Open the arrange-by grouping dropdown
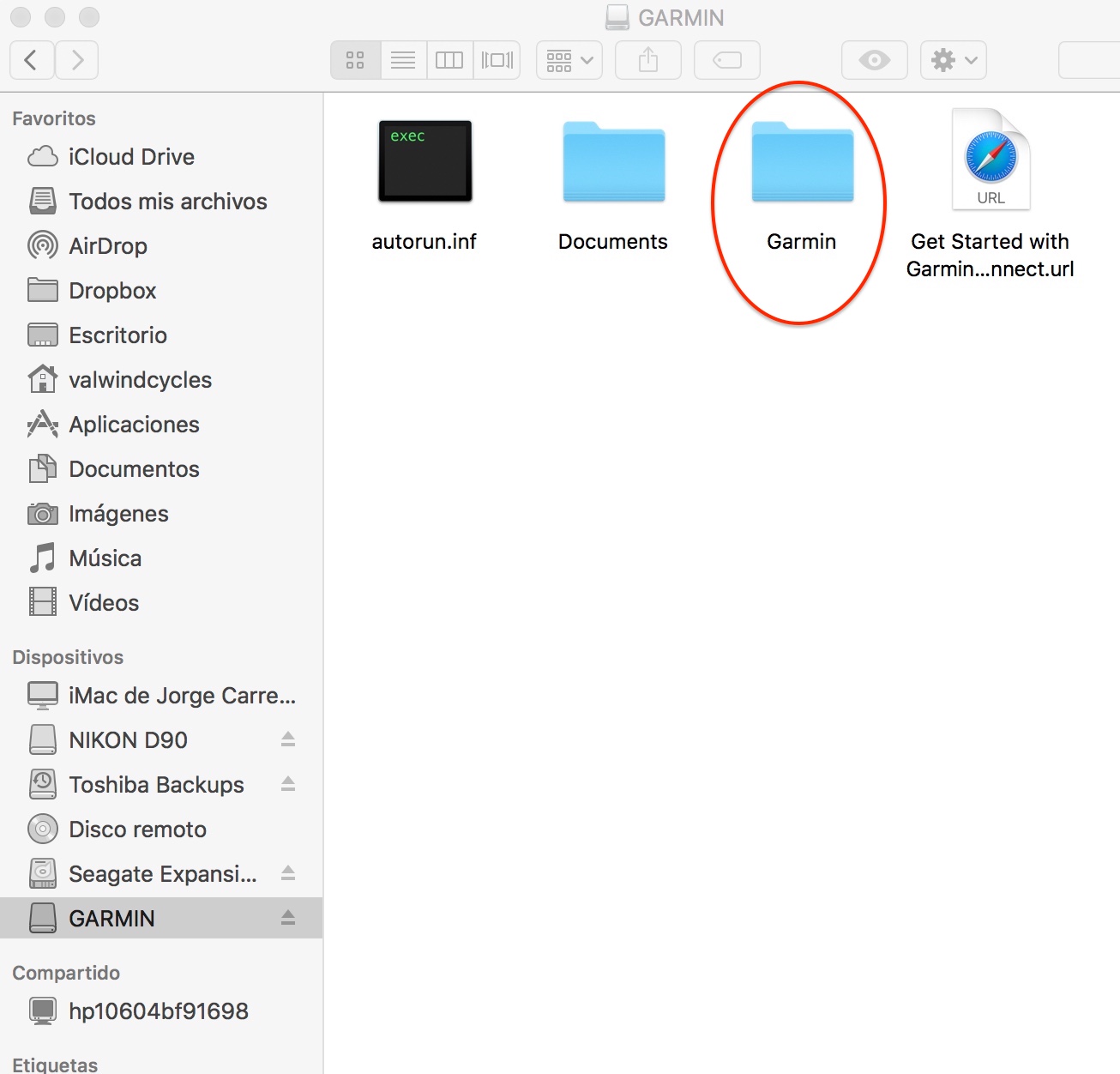 569,60
